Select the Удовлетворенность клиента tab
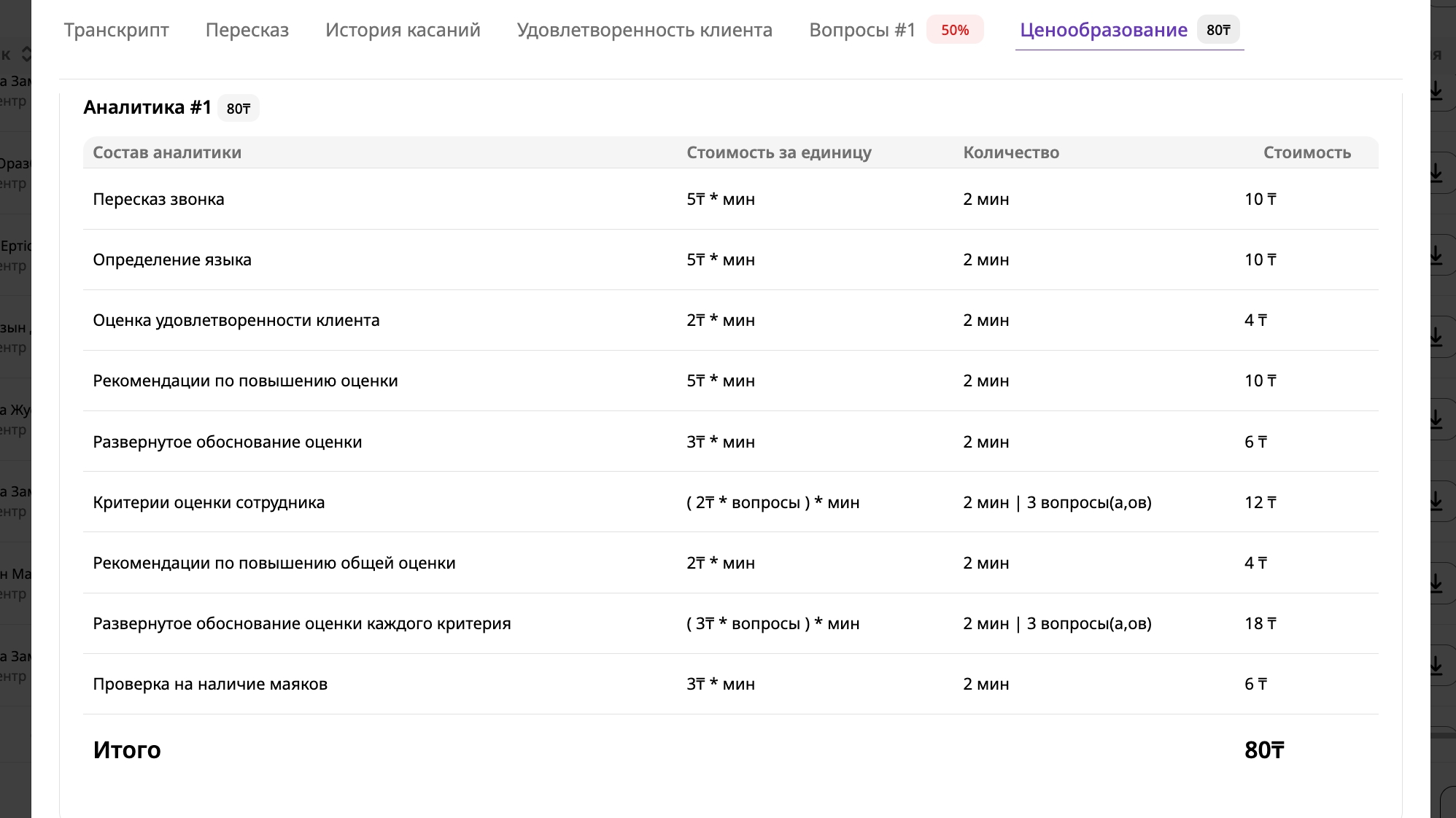This screenshot has width=1456, height=818. coord(644,30)
